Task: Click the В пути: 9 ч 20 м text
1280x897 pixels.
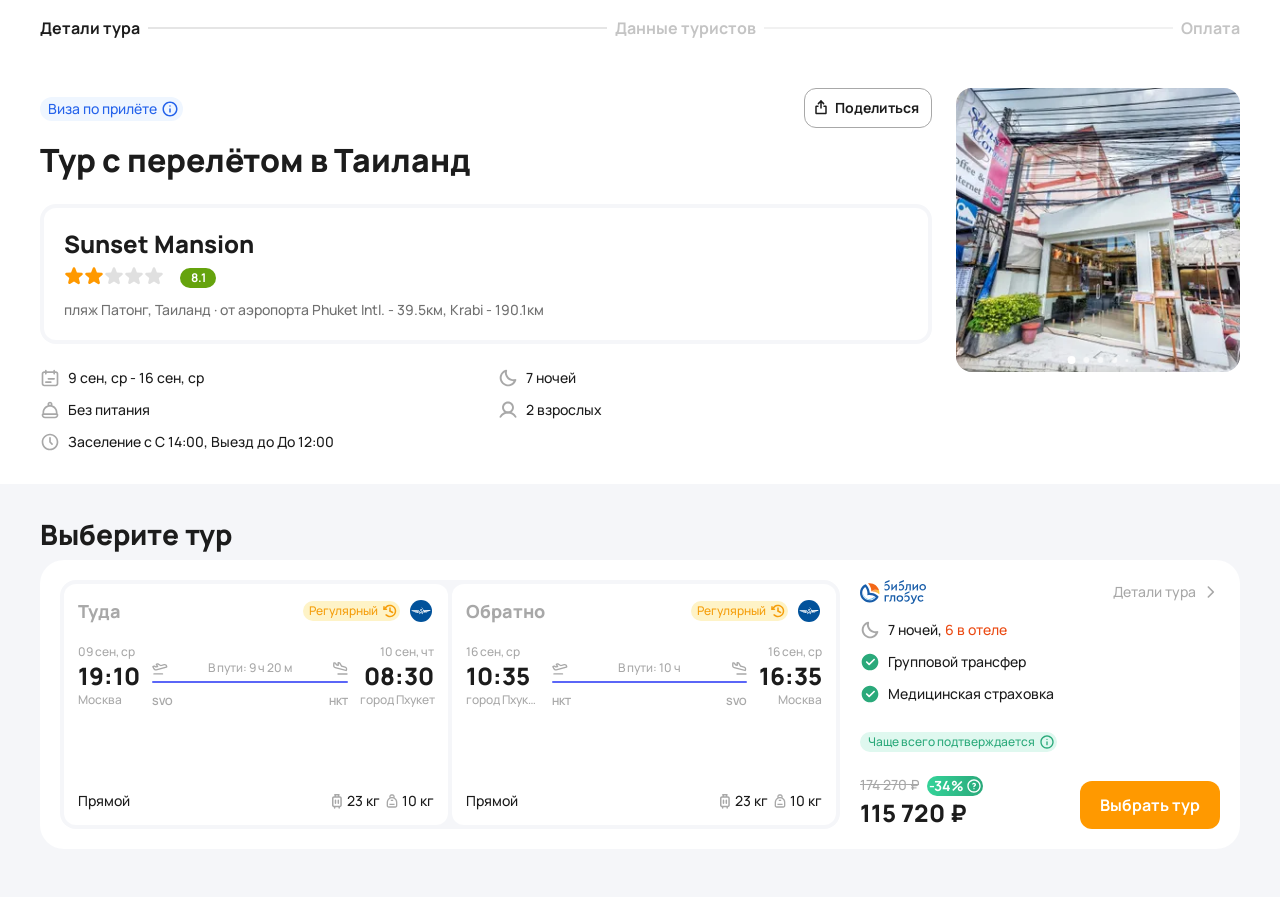Action: (250, 668)
